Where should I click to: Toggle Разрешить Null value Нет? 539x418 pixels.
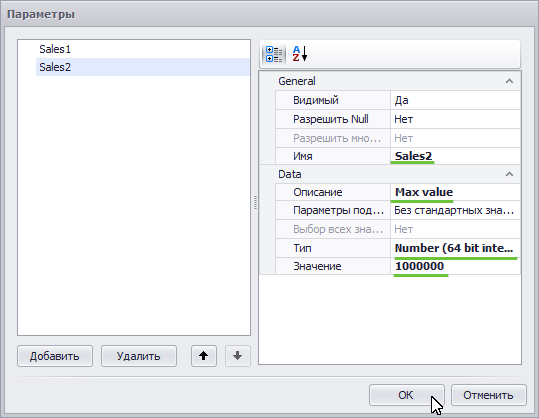click(455, 119)
